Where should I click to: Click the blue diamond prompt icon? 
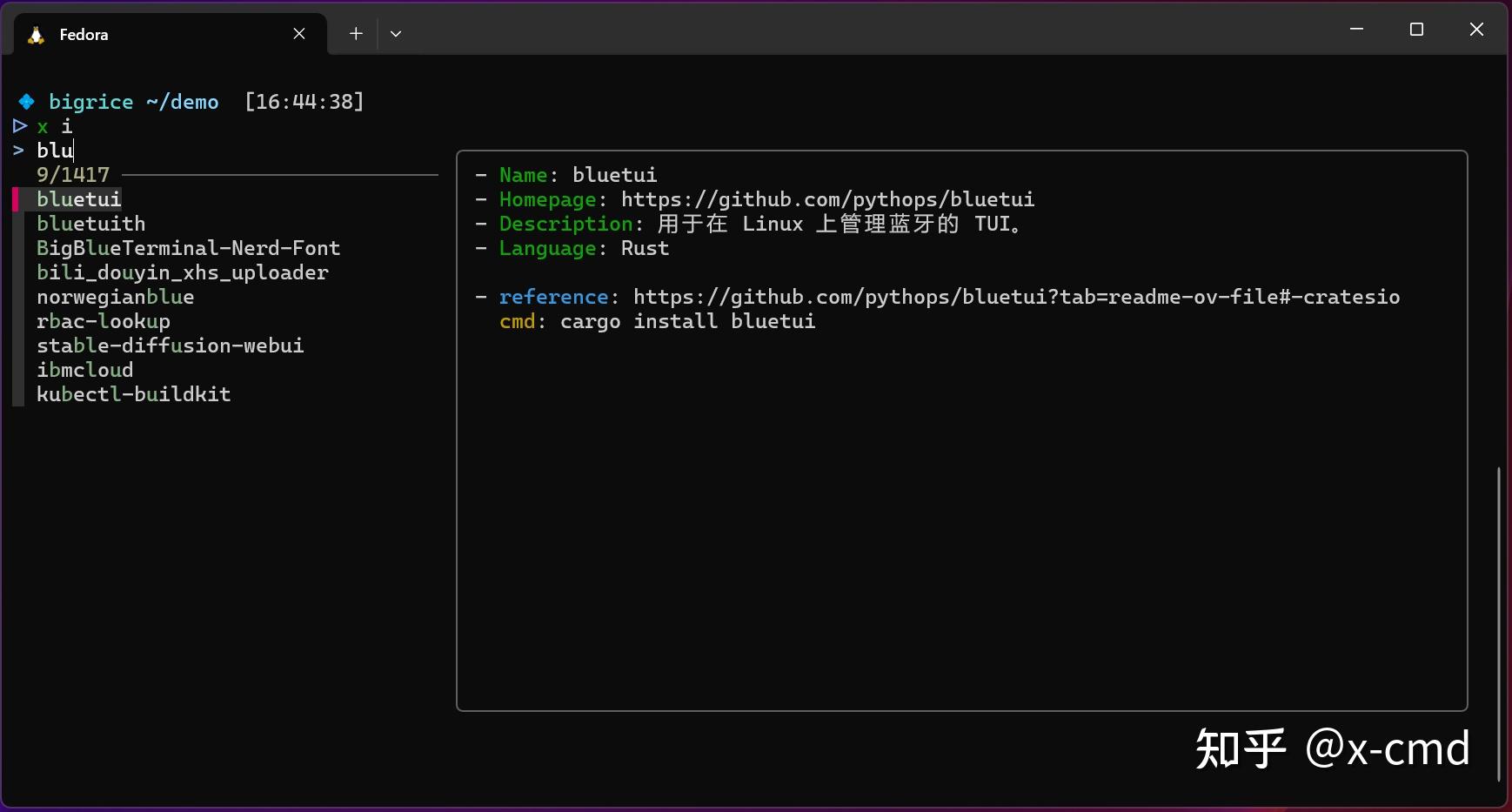click(x=25, y=101)
